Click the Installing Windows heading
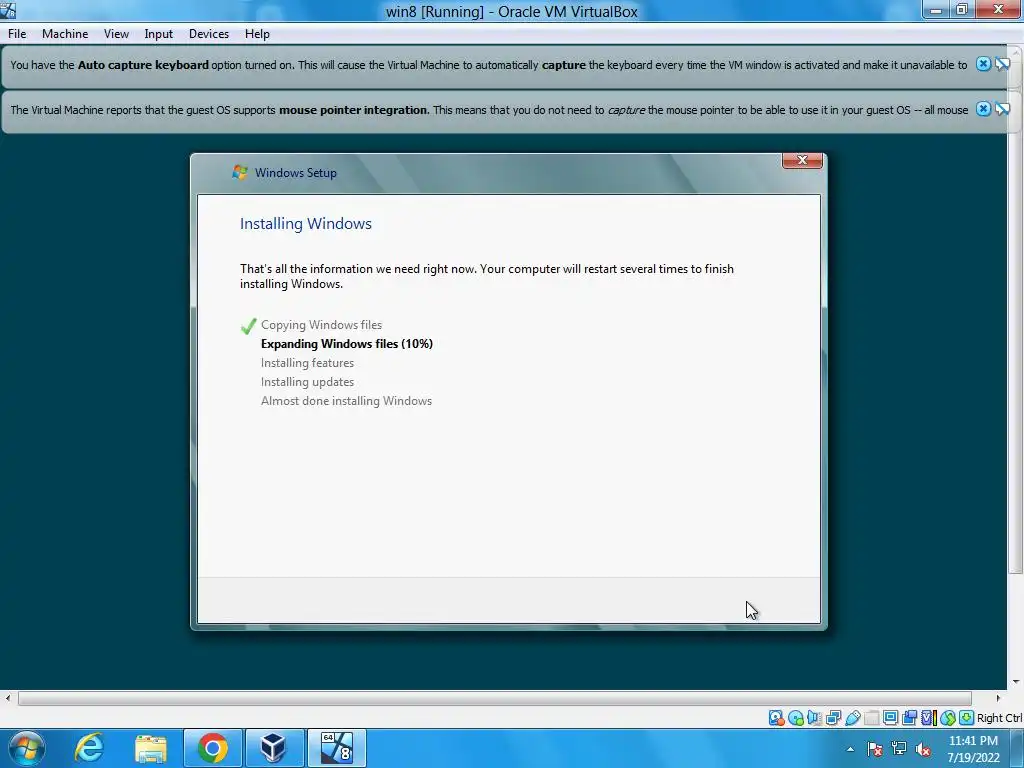The height and width of the screenshot is (768, 1024). pyautogui.click(x=306, y=223)
